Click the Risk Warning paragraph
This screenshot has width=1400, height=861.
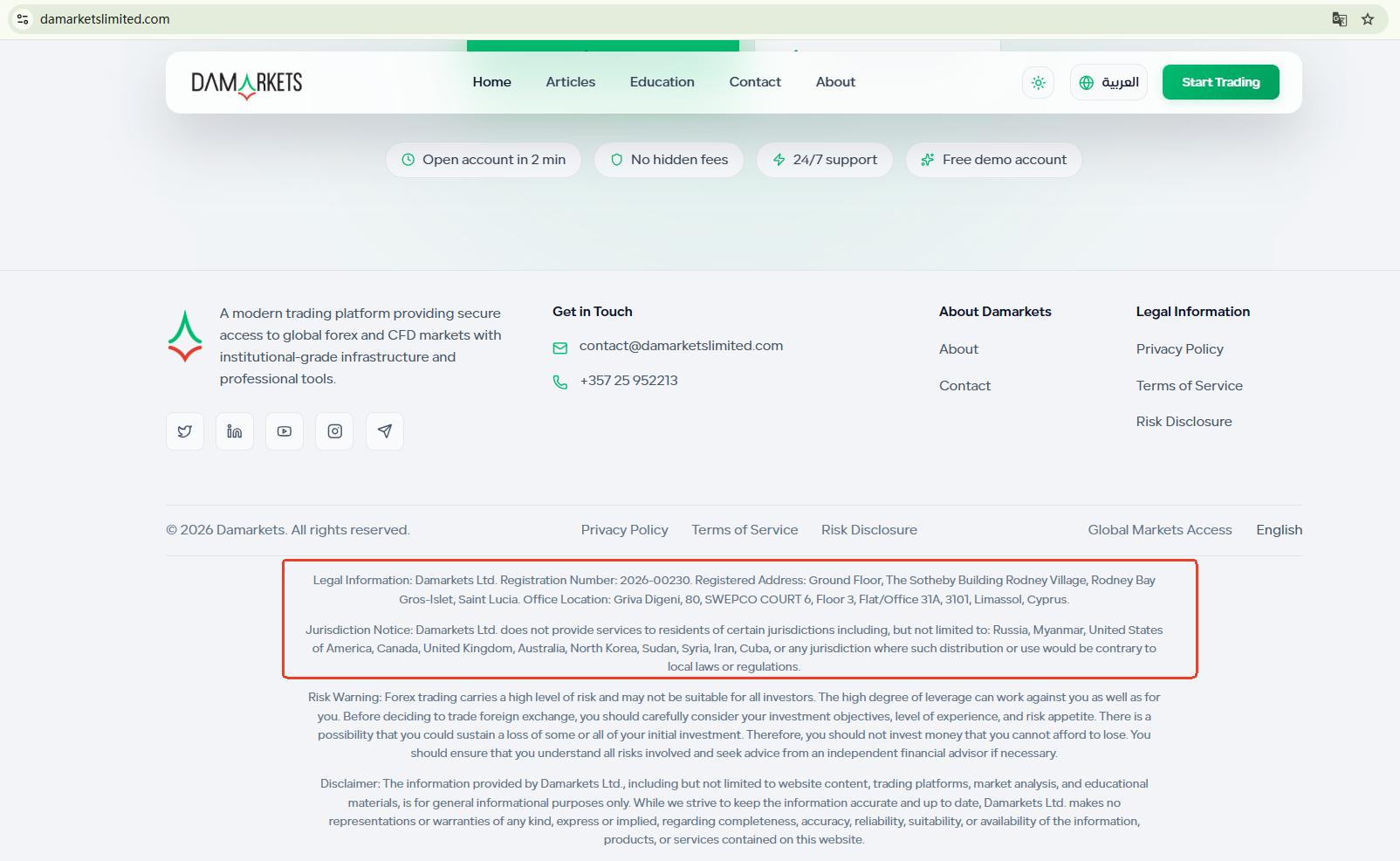(734, 726)
